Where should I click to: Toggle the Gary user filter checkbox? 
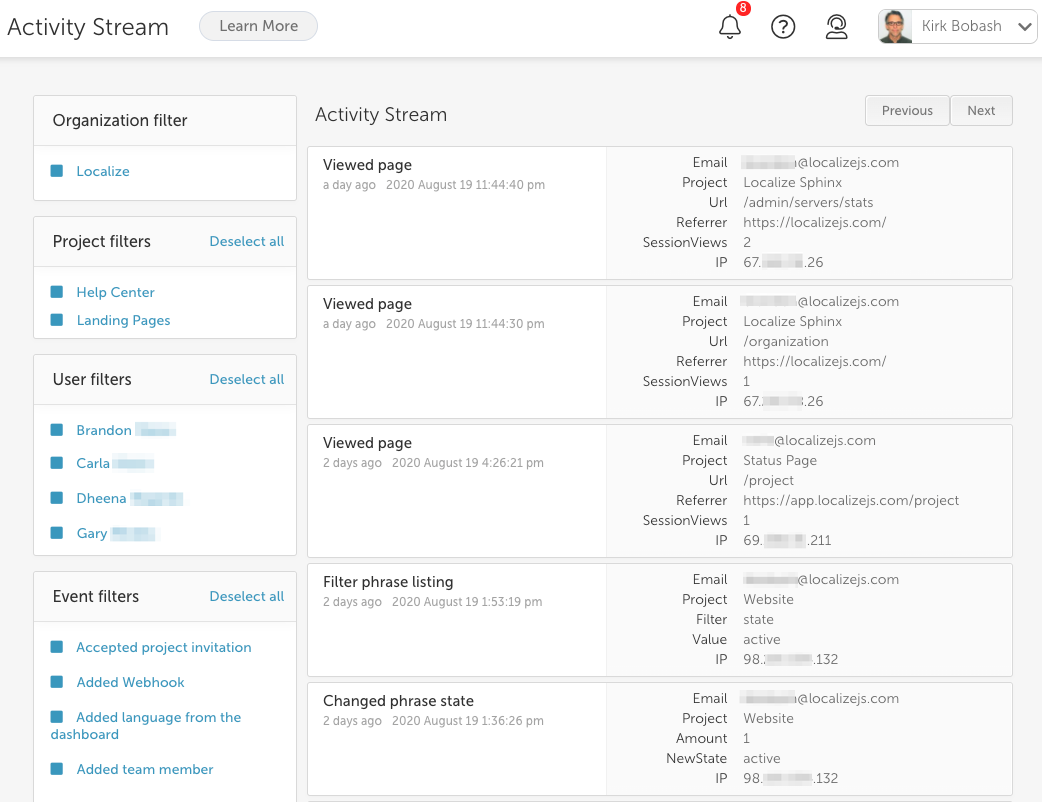point(57,533)
